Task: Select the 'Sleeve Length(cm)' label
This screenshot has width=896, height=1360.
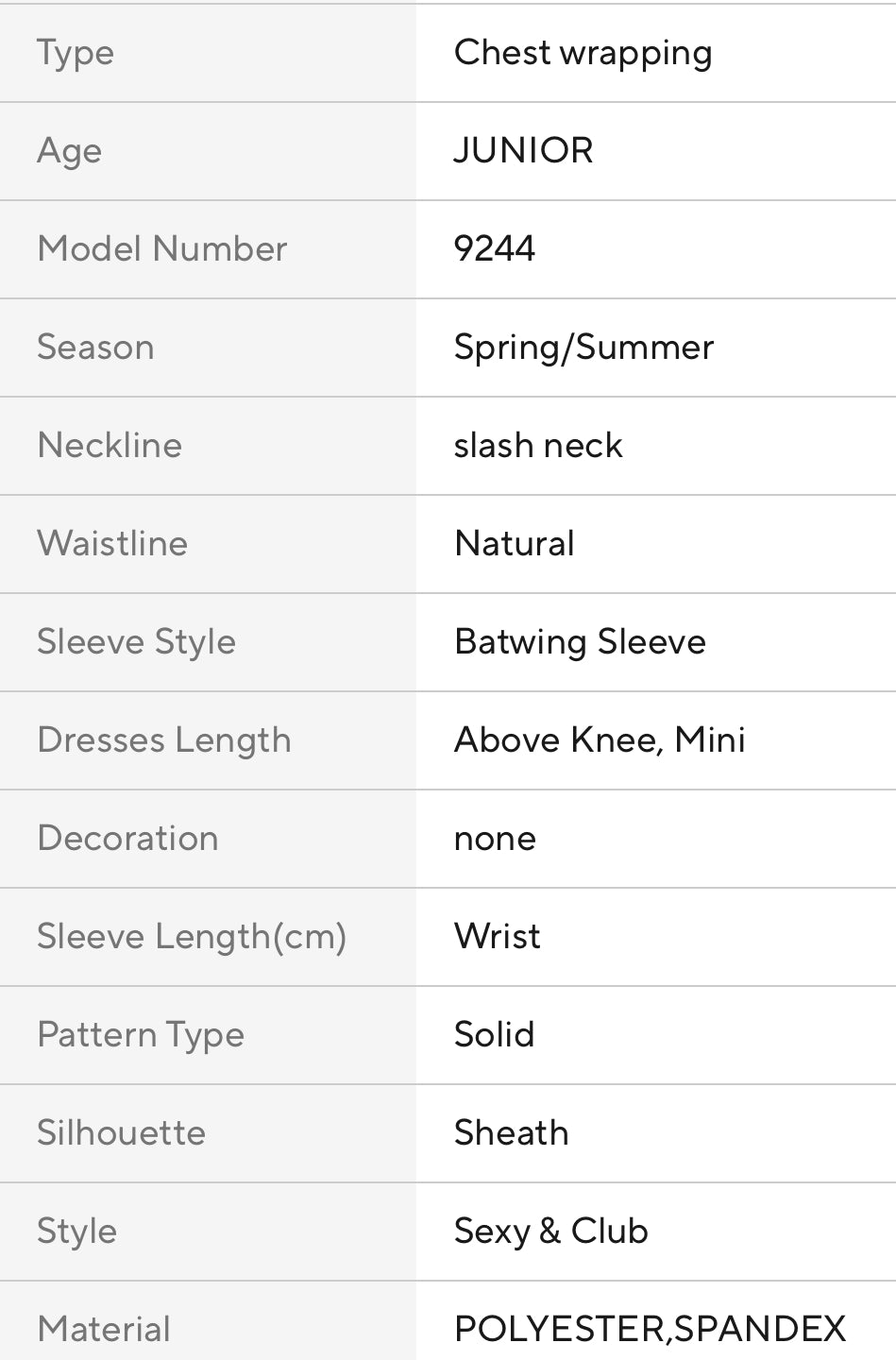Action: (x=192, y=937)
